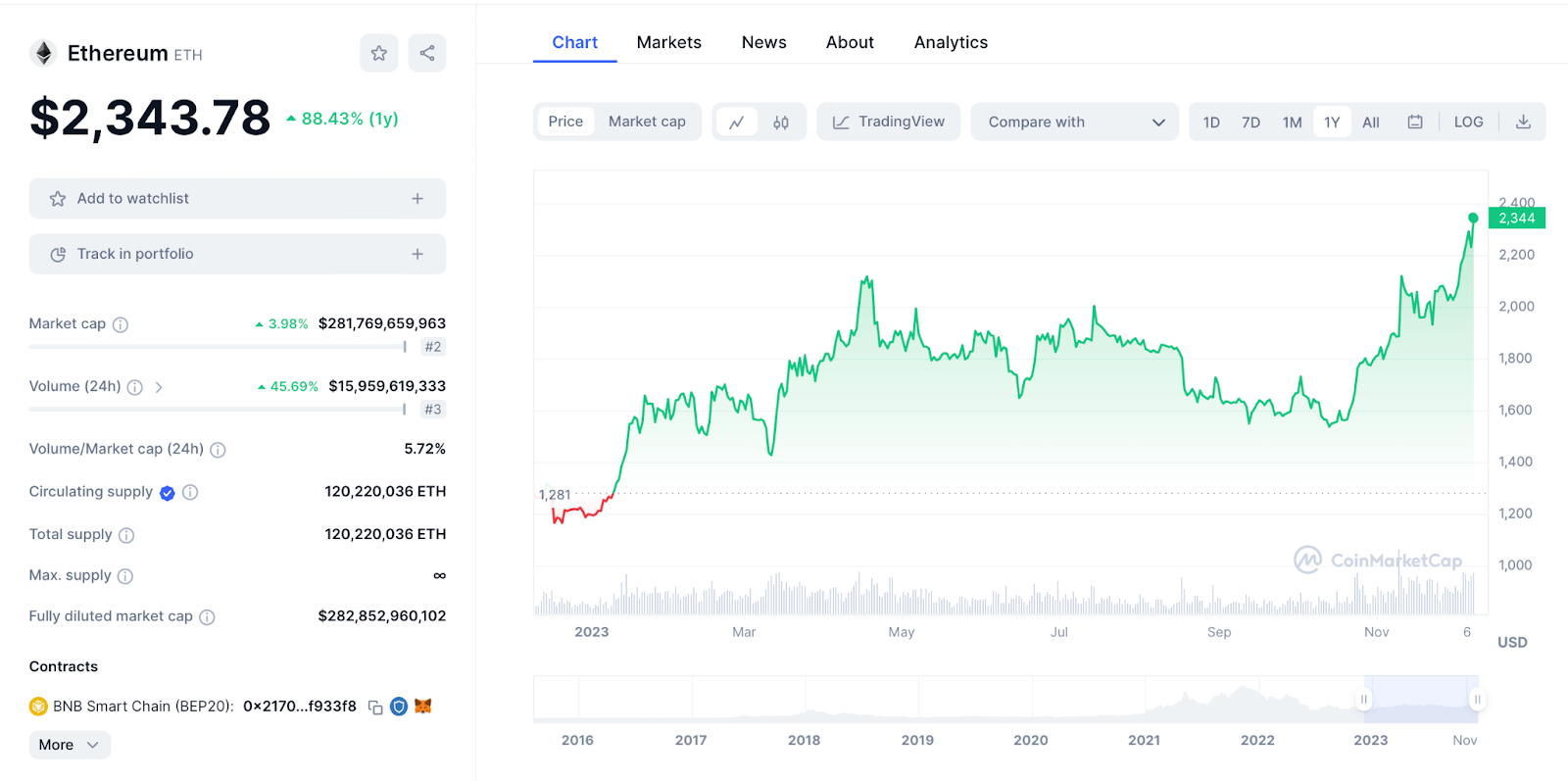Click the Track in portfolio button
This screenshot has height=781, width=1568.
(x=237, y=254)
